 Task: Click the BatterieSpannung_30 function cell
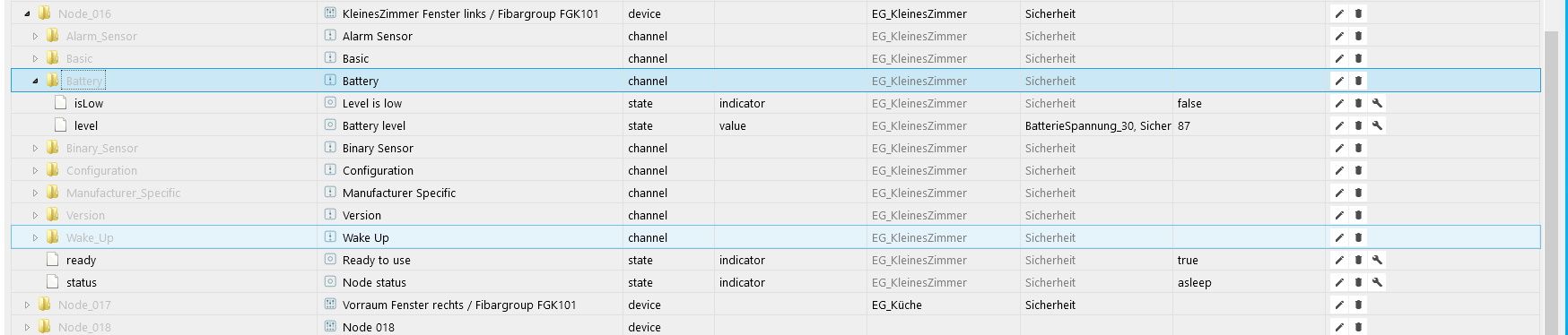(x=1097, y=125)
